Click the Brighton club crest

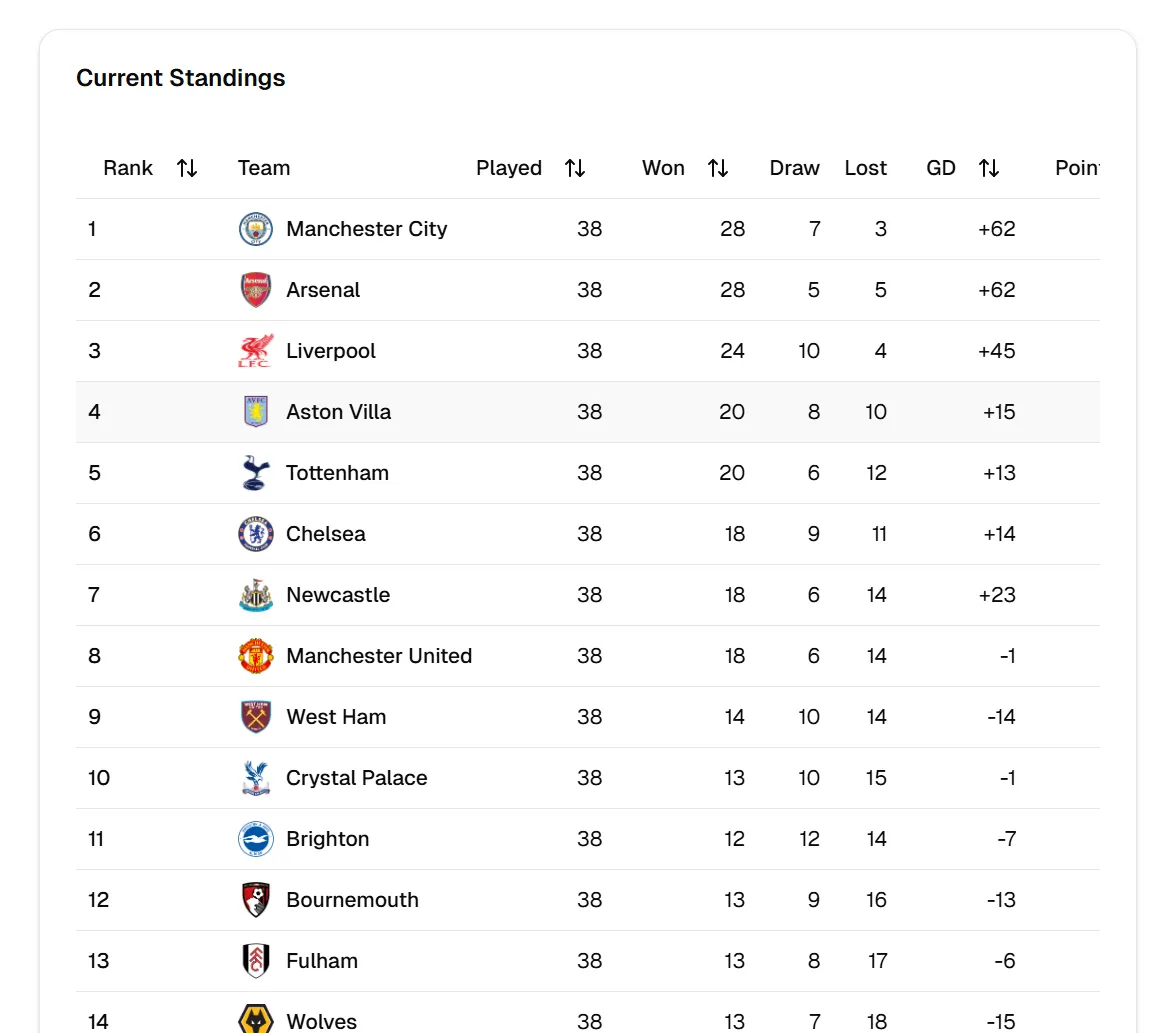tap(256, 839)
